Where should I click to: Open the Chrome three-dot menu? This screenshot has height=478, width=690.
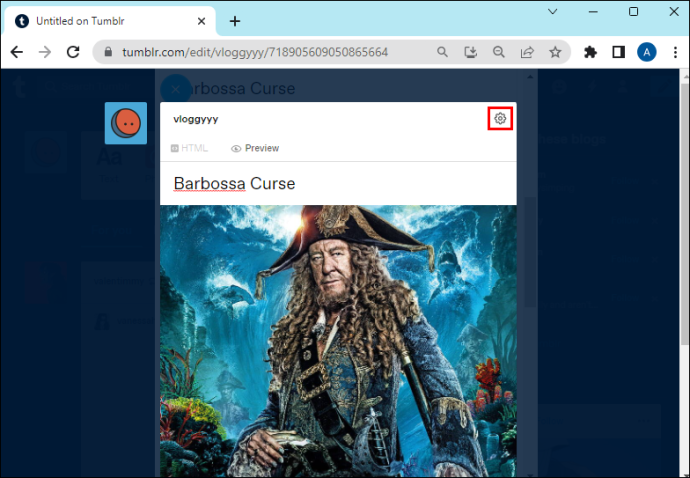click(x=675, y=52)
